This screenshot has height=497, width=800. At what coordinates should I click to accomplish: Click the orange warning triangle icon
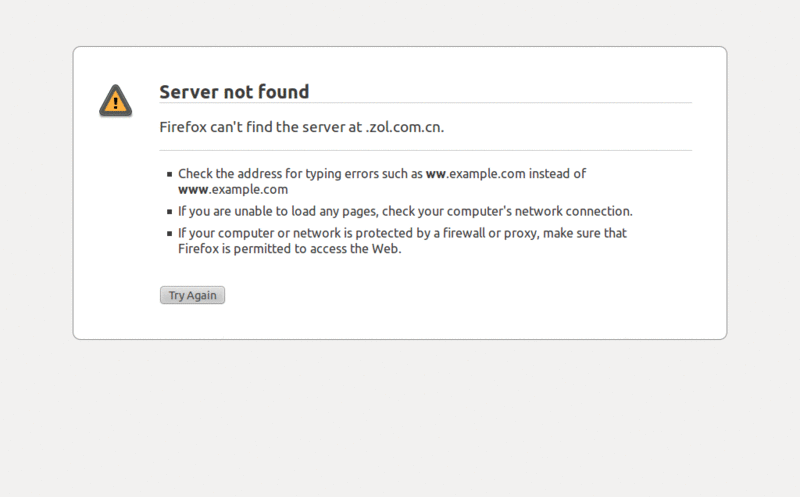pyautogui.click(x=115, y=100)
